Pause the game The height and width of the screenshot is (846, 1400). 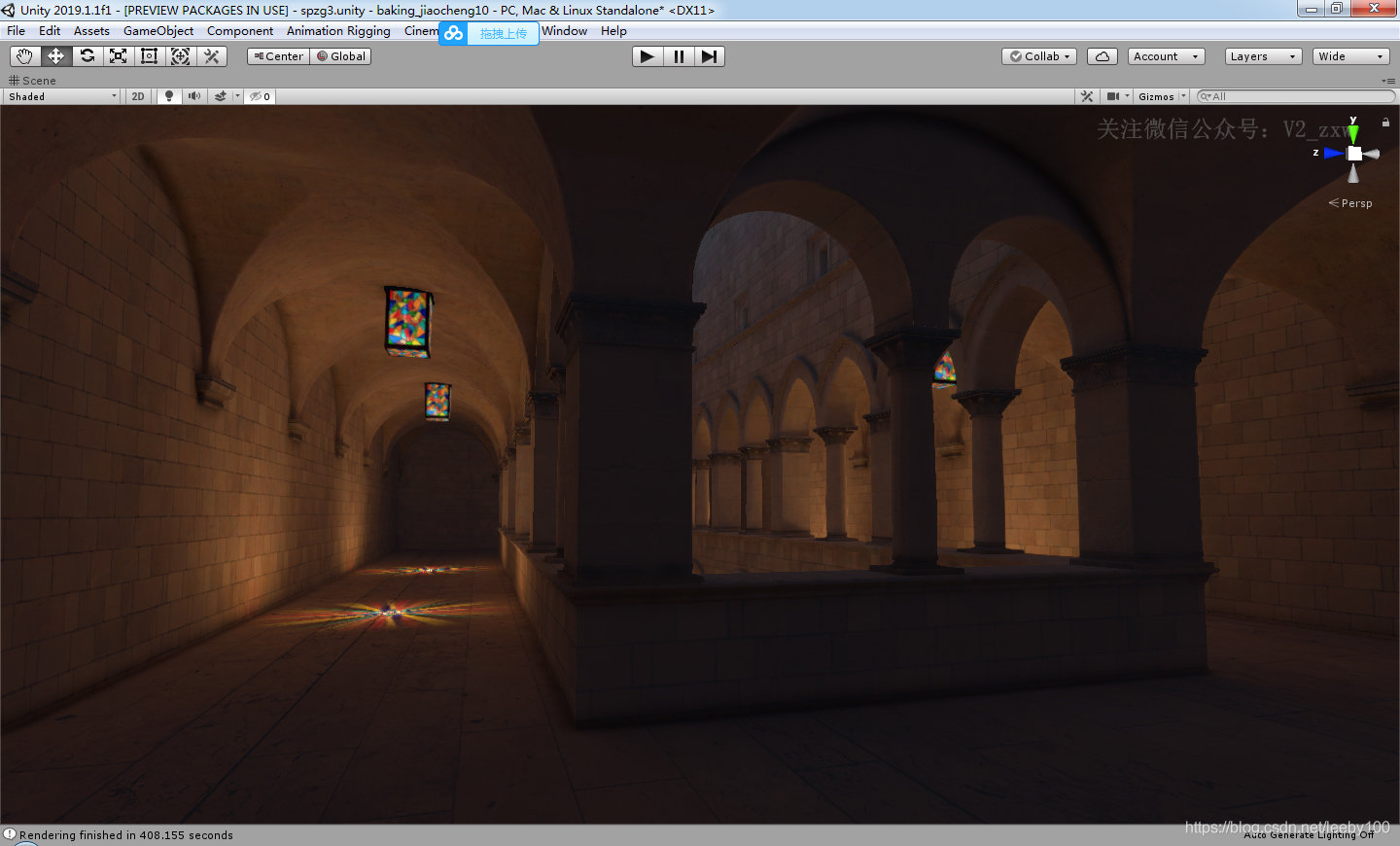(x=679, y=56)
